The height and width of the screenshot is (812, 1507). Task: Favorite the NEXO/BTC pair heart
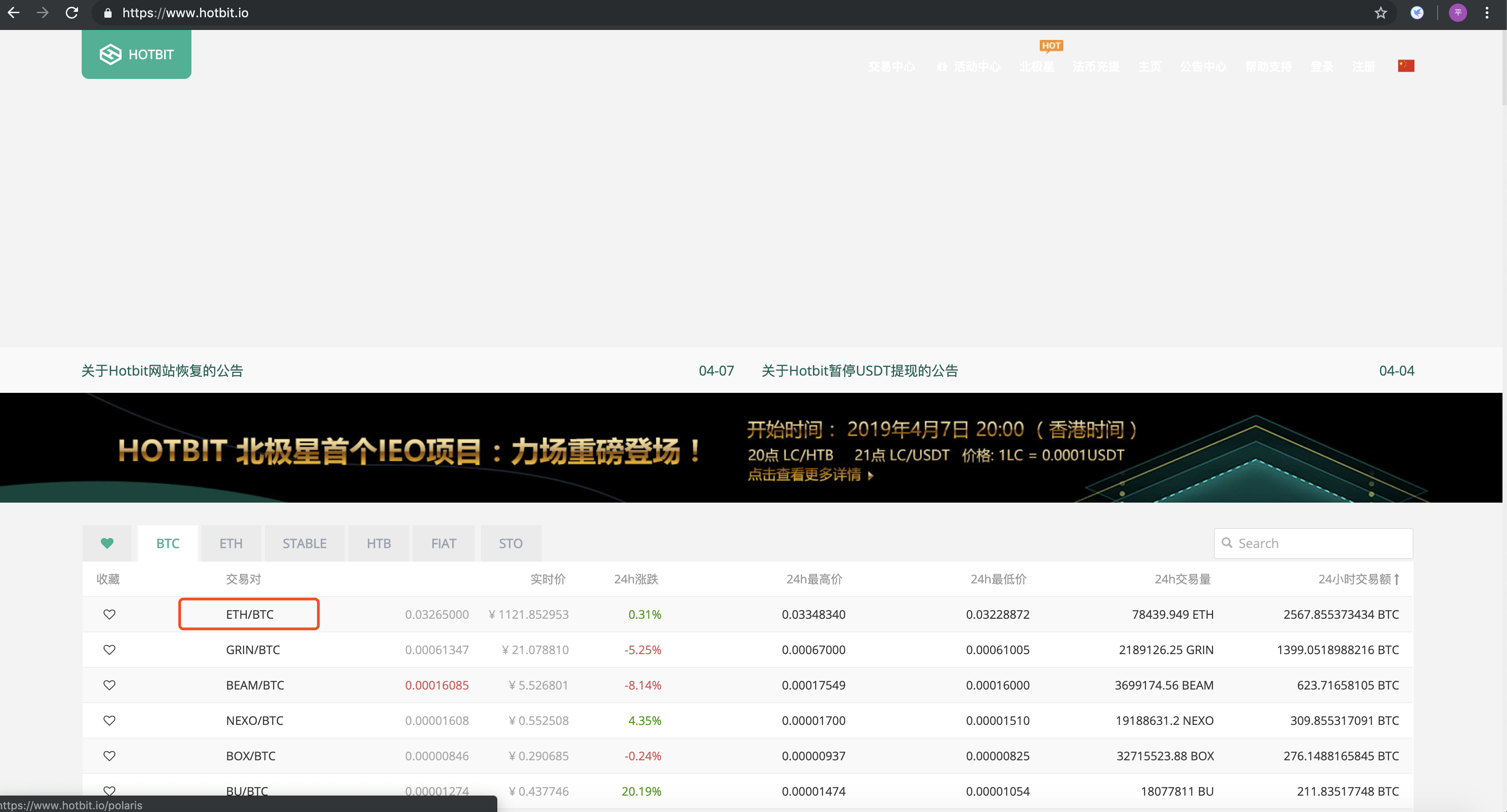click(x=109, y=720)
